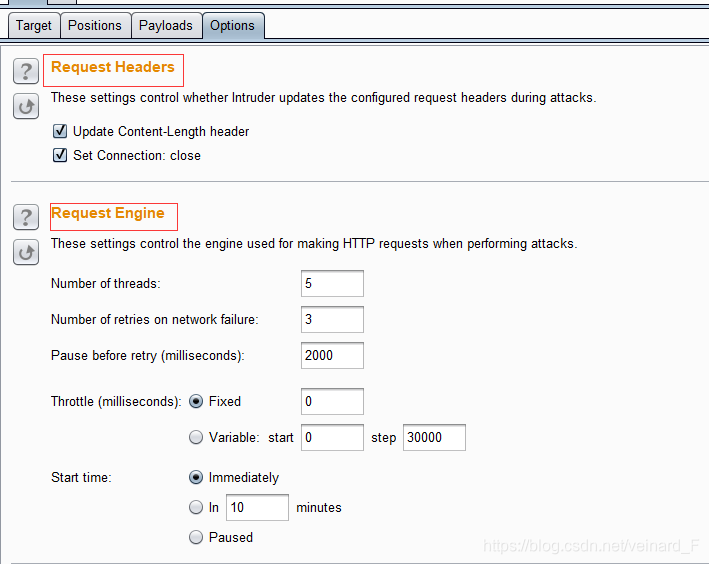Open help for Request Engine section
This screenshot has height=564, width=709.
tap(26, 217)
